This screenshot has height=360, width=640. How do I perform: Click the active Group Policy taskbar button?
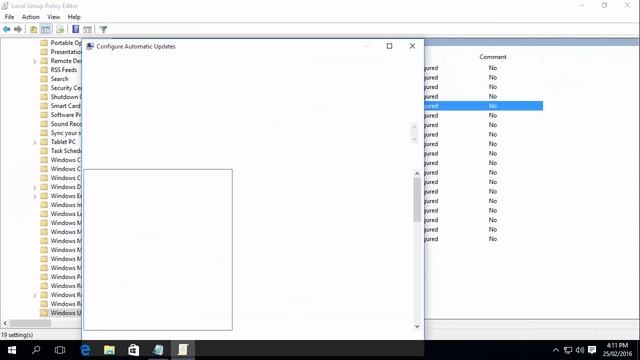(x=182, y=350)
